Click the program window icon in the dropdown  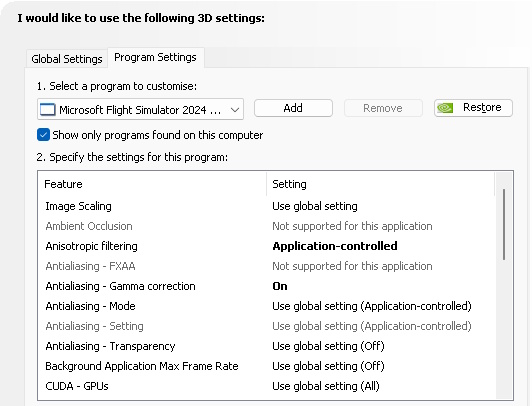click(48, 110)
